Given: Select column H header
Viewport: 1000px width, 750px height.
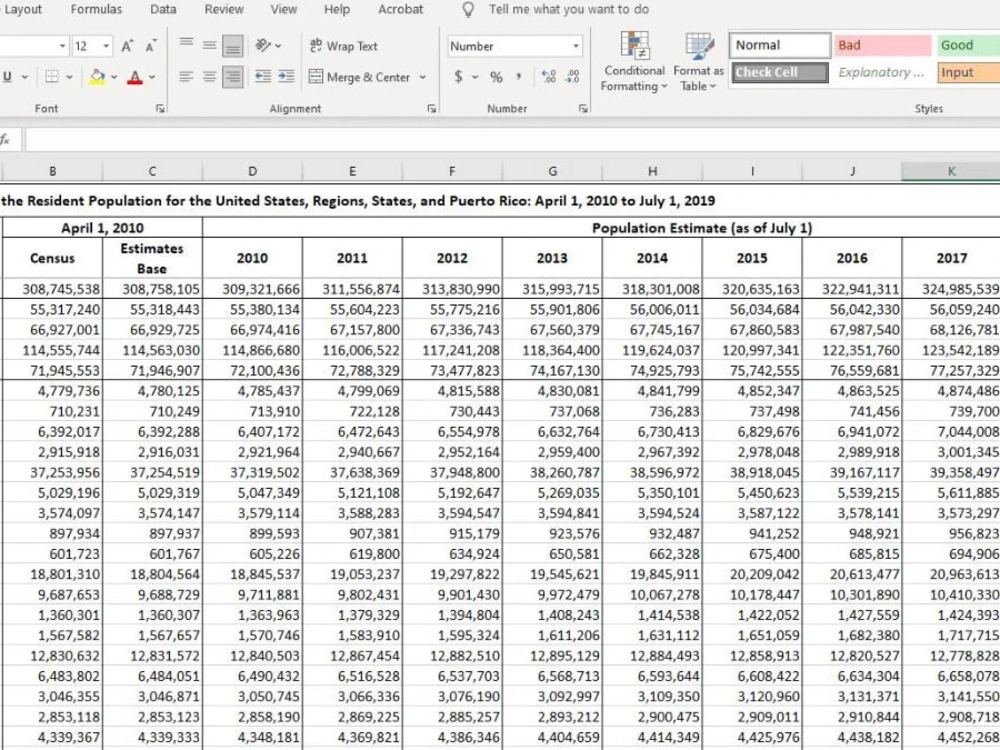Looking at the screenshot, I should [x=652, y=171].
